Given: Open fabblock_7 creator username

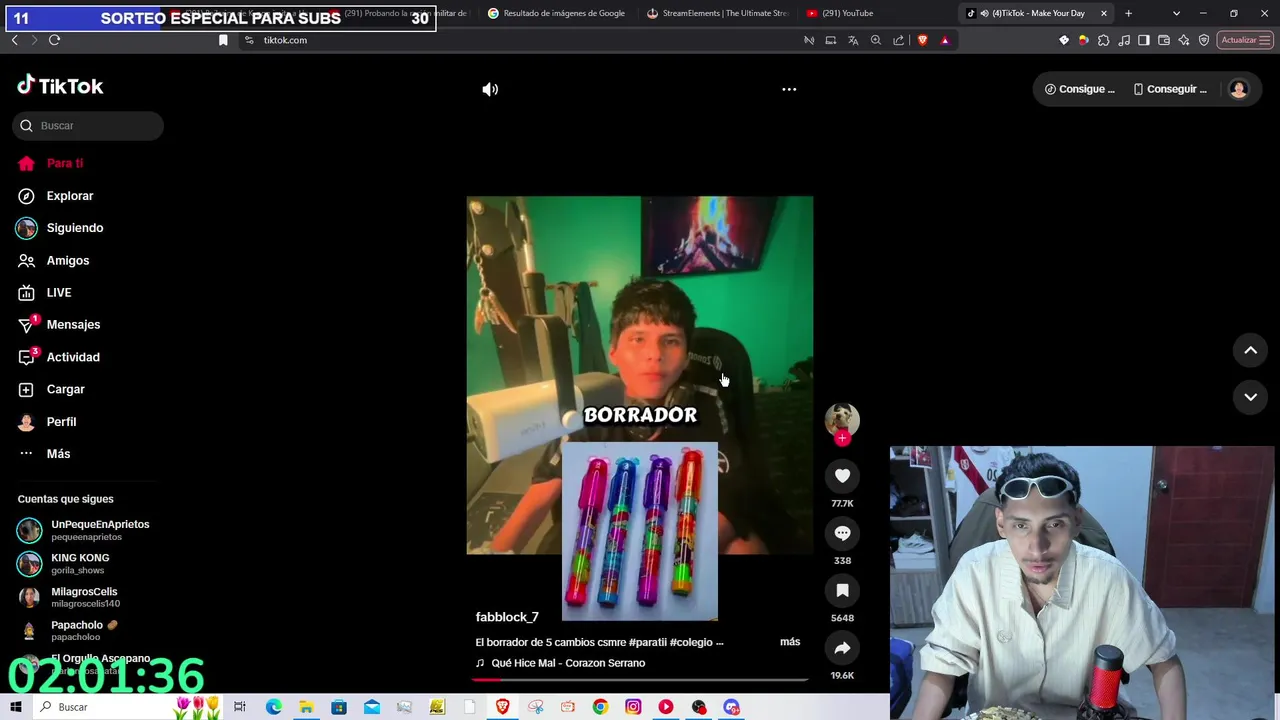Looking at the screenshot, I should point(507,617).
